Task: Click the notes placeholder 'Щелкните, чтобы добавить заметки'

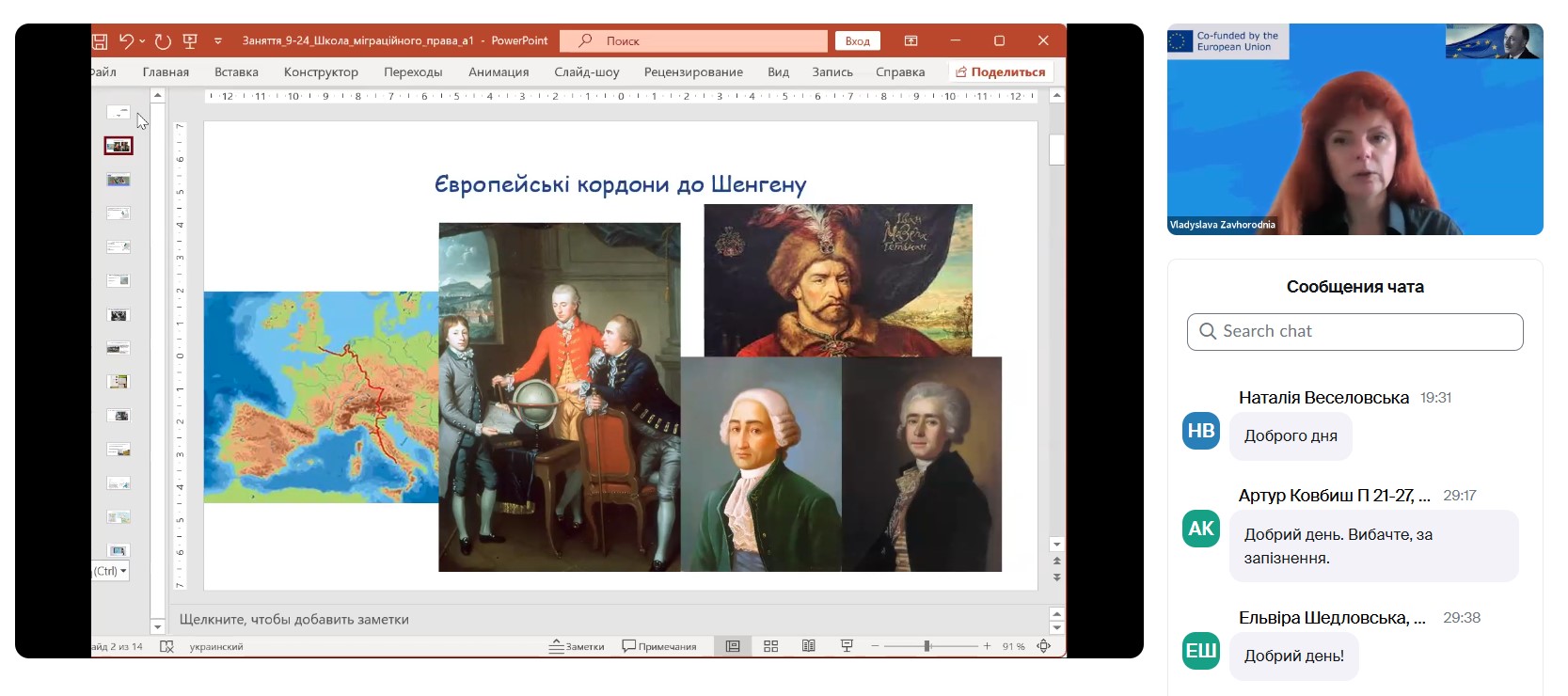Action: pyautogui.click(x=294, y=619)
